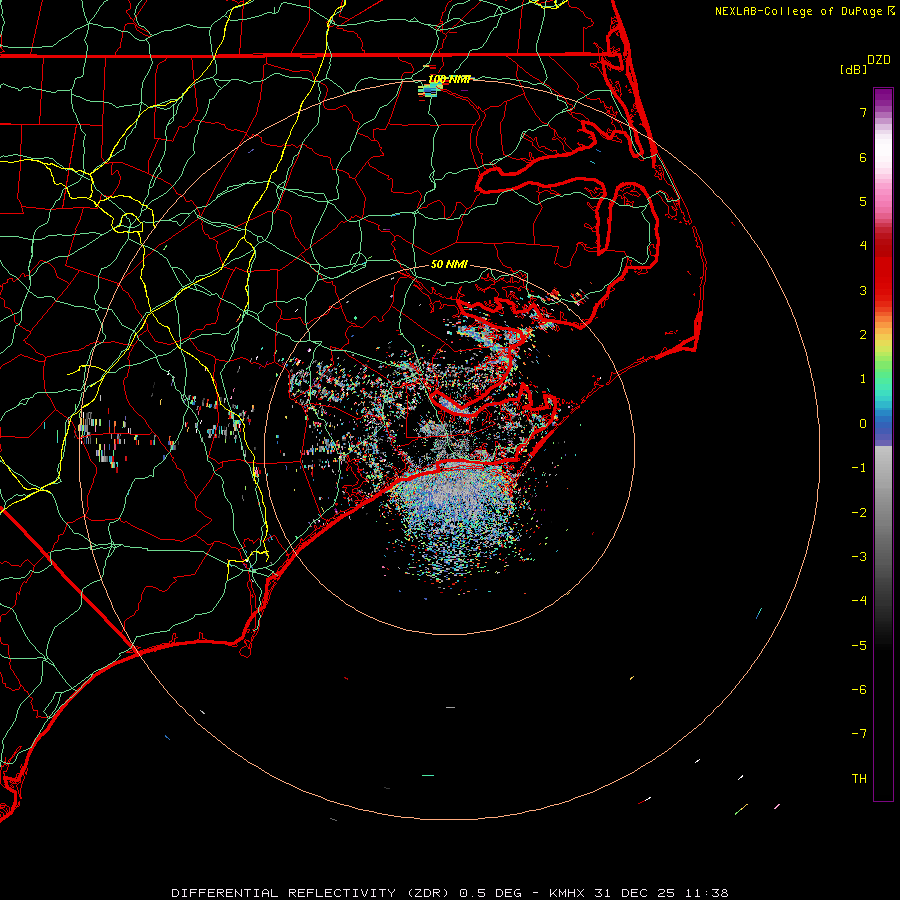Click the DZD product label
This screenshot has height=900, width=900.
[879, 60]
